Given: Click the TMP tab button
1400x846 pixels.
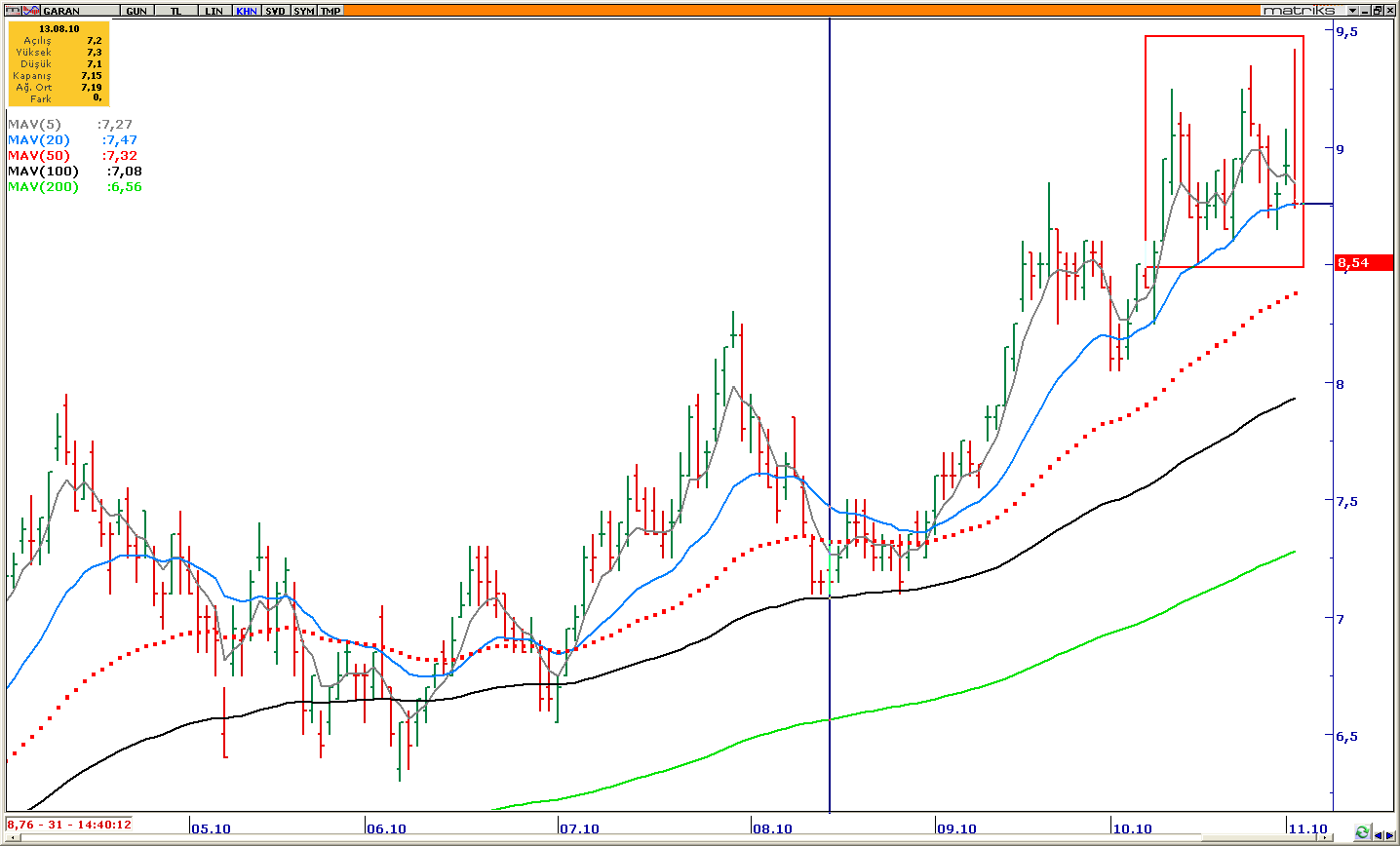Looking at the screenshot, I should [x=331, y=11].
